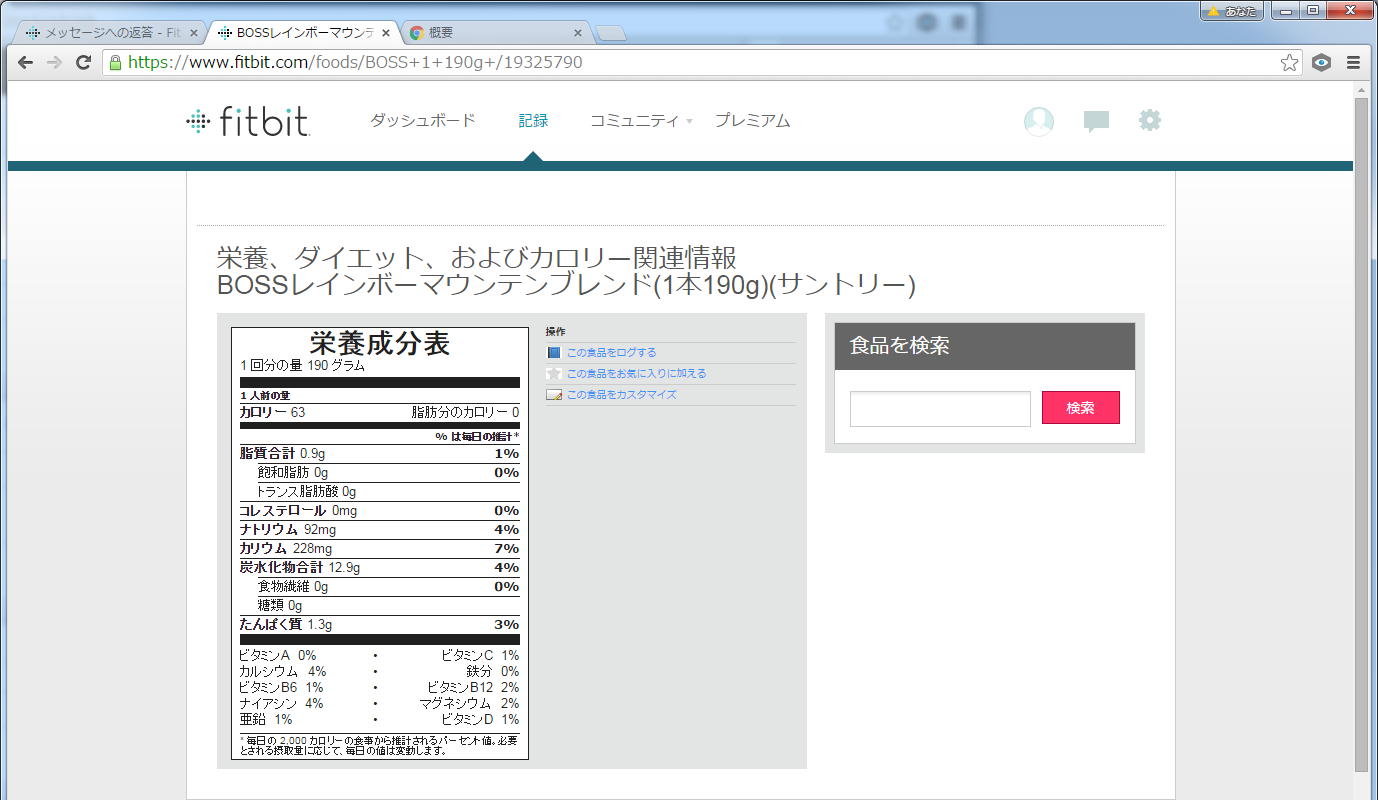Click the ビタミンB12 2% entry
The width and height of the screenshot is (1378, 800).
coord(473,687)
